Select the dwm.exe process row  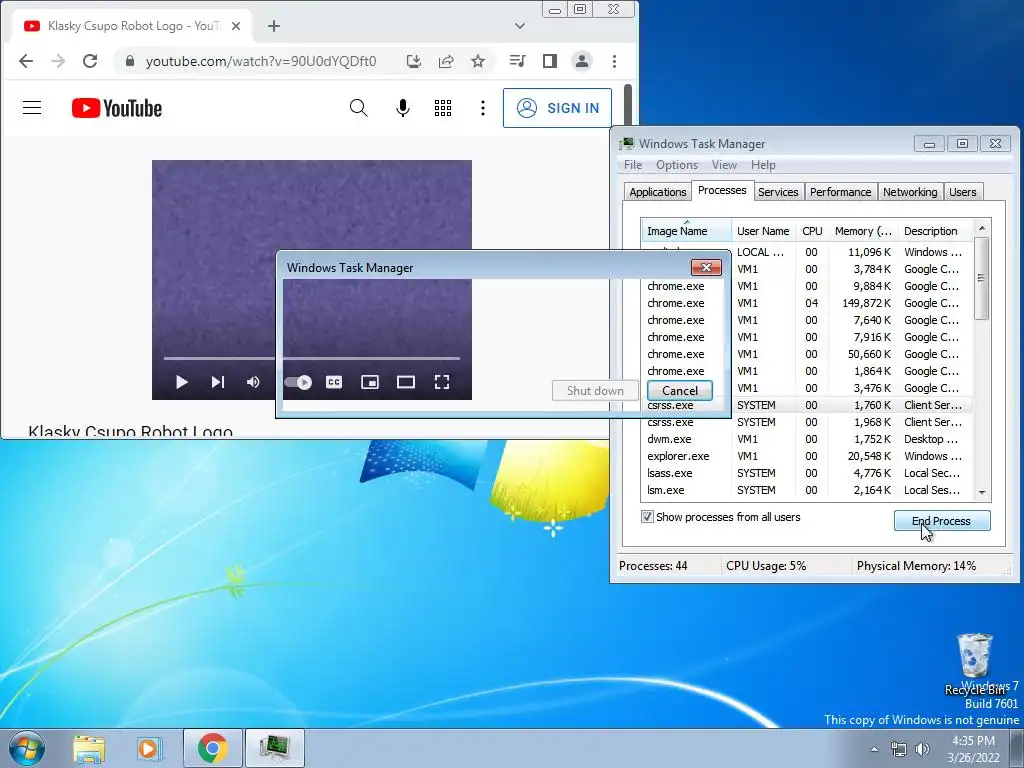coord(807,439)
